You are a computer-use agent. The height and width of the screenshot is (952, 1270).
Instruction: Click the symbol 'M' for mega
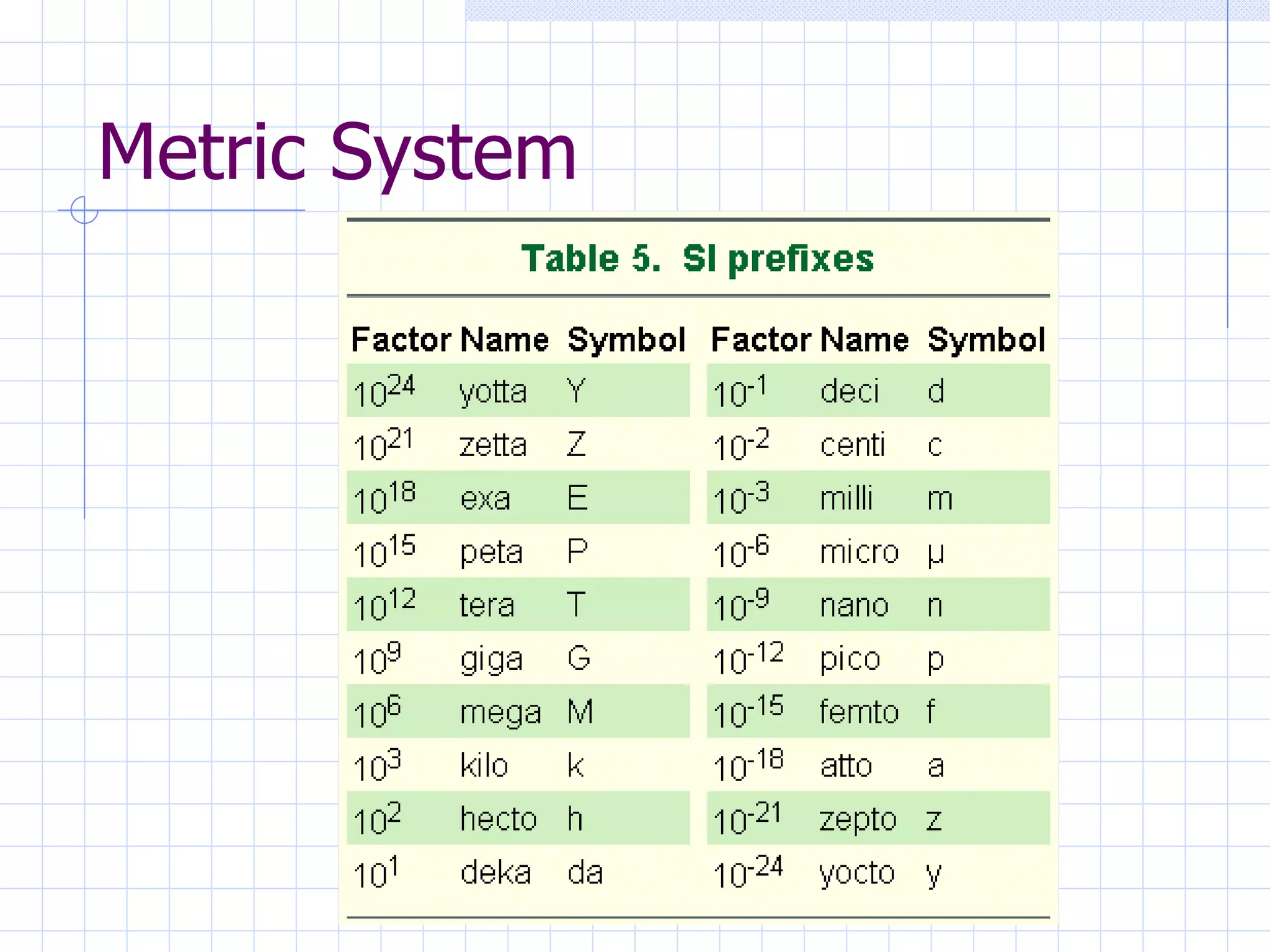(580, 712)
